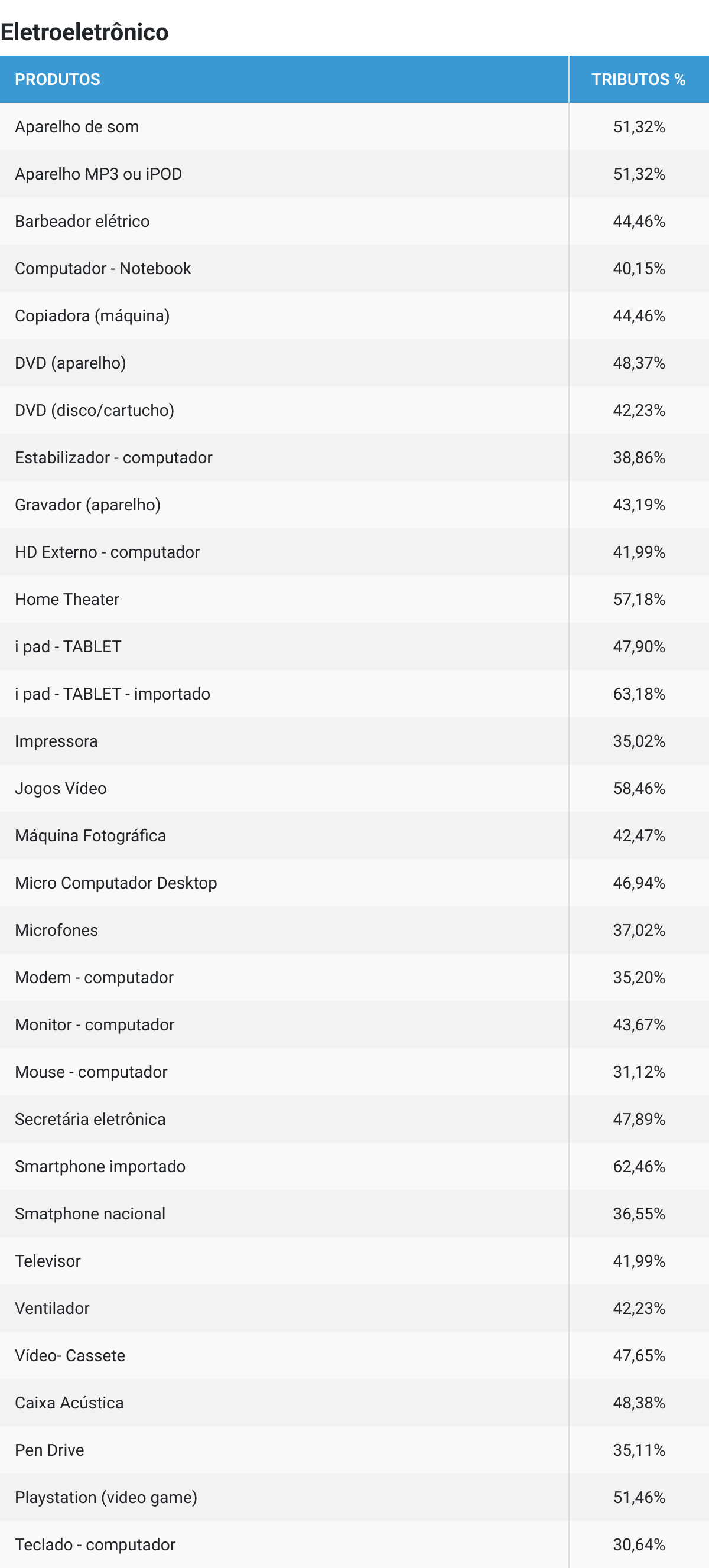Click the Smartphone importado row
The height and width of the screenshot is (1568, 709).
click(354, 1166)
